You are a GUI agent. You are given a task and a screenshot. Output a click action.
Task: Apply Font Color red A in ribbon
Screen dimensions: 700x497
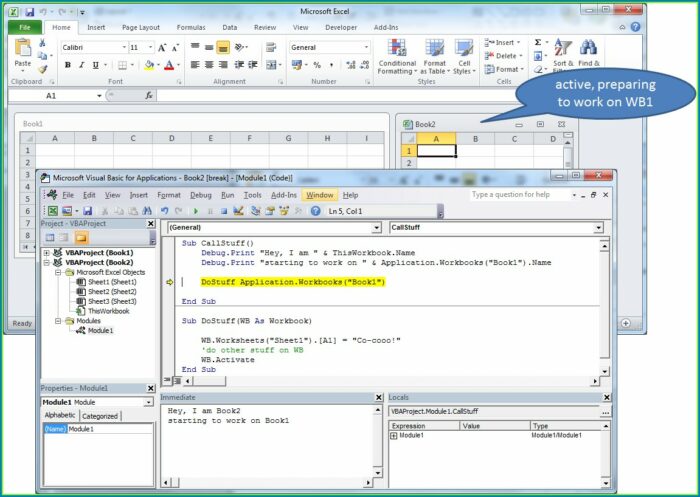[169, 65]
